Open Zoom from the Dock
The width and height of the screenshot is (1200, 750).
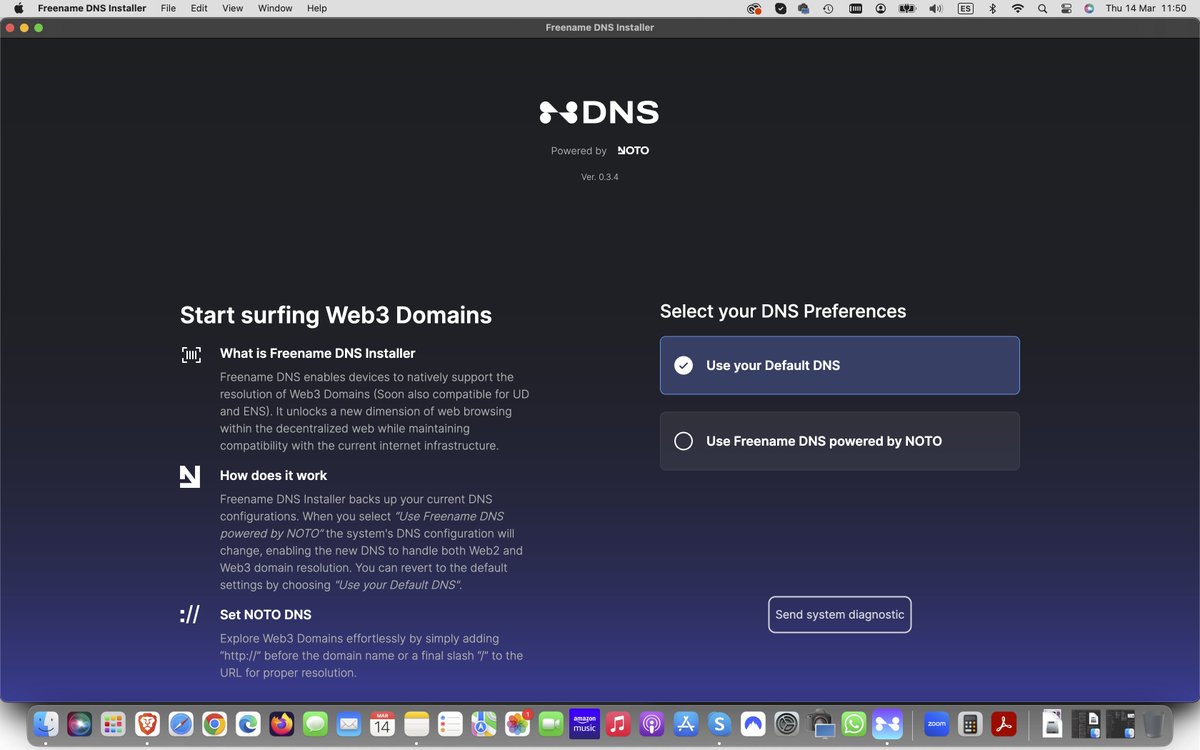tap(936, 723)
